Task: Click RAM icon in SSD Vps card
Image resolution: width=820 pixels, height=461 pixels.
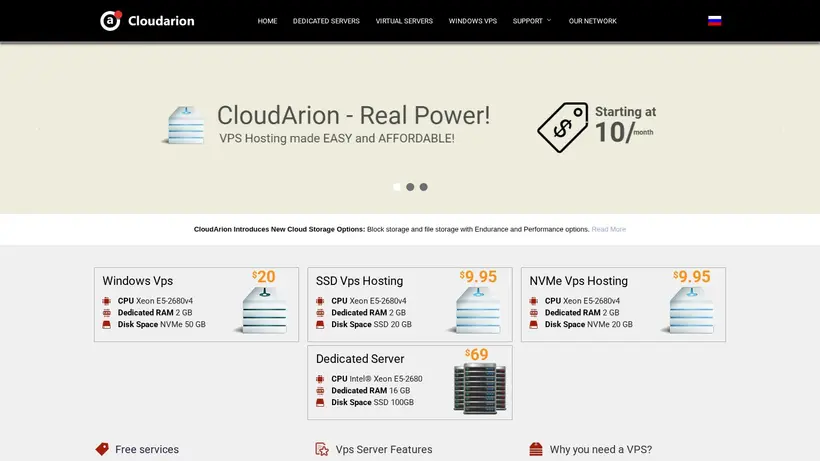Action: (320, 313)
